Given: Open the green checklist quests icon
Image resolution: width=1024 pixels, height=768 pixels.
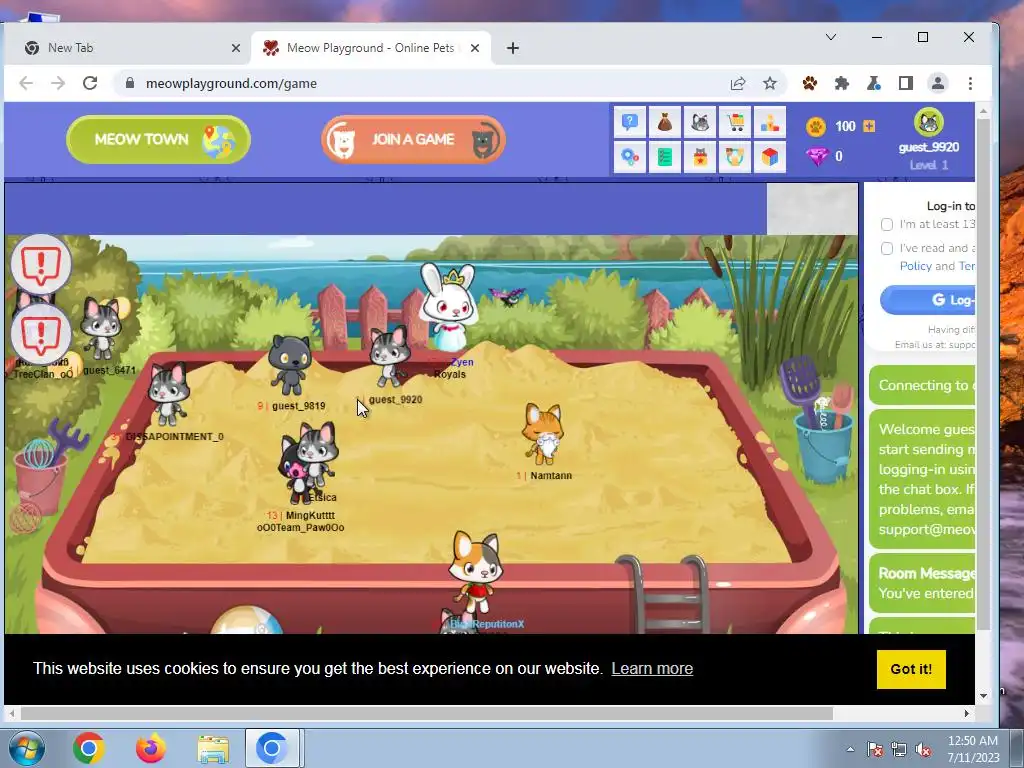Looking at the screenshot, I should tap(665, 157).
